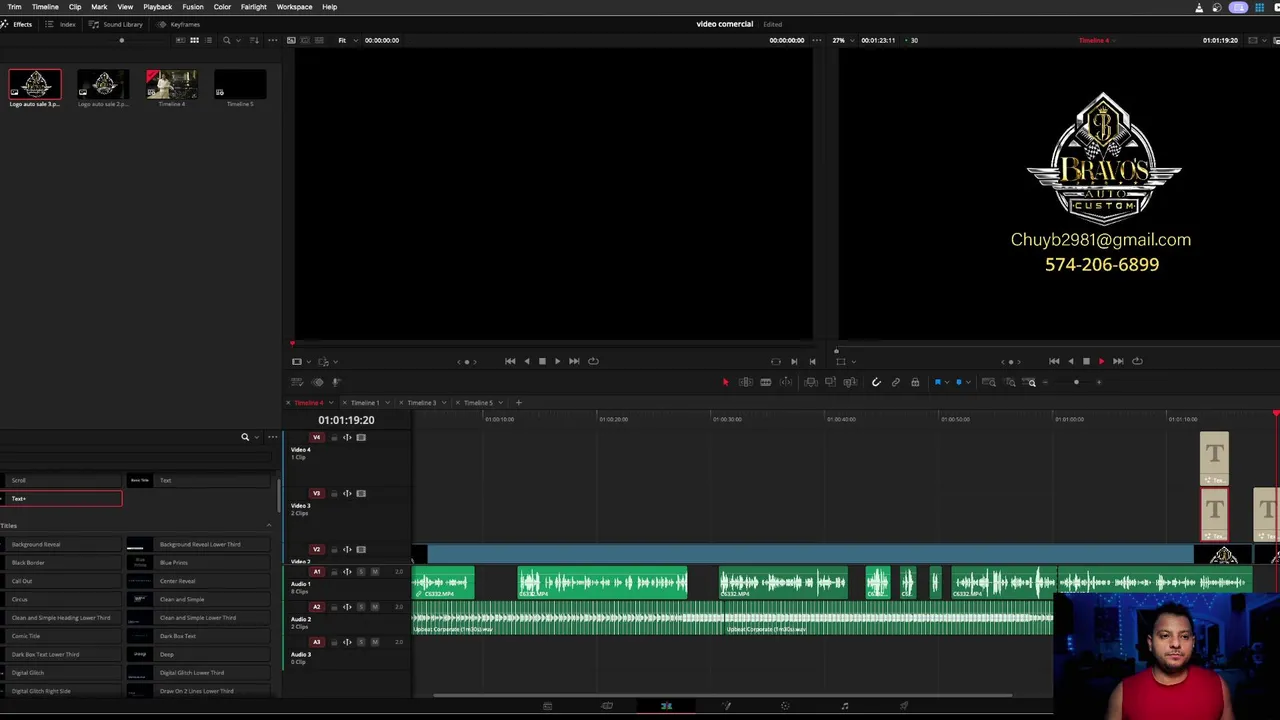Lock the Video 4 track
This screenshot has height=720, width=1280.
334,437
